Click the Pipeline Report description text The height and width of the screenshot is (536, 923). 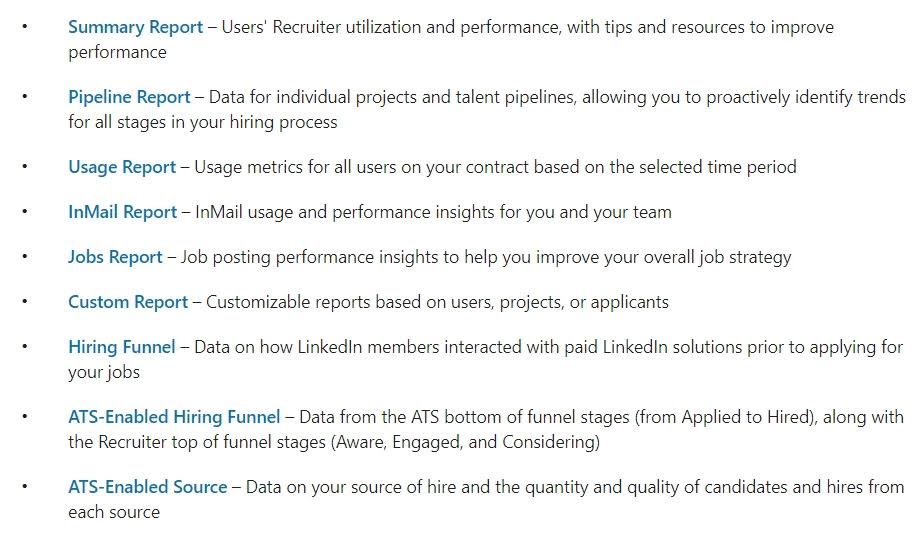tap(550, 97)
